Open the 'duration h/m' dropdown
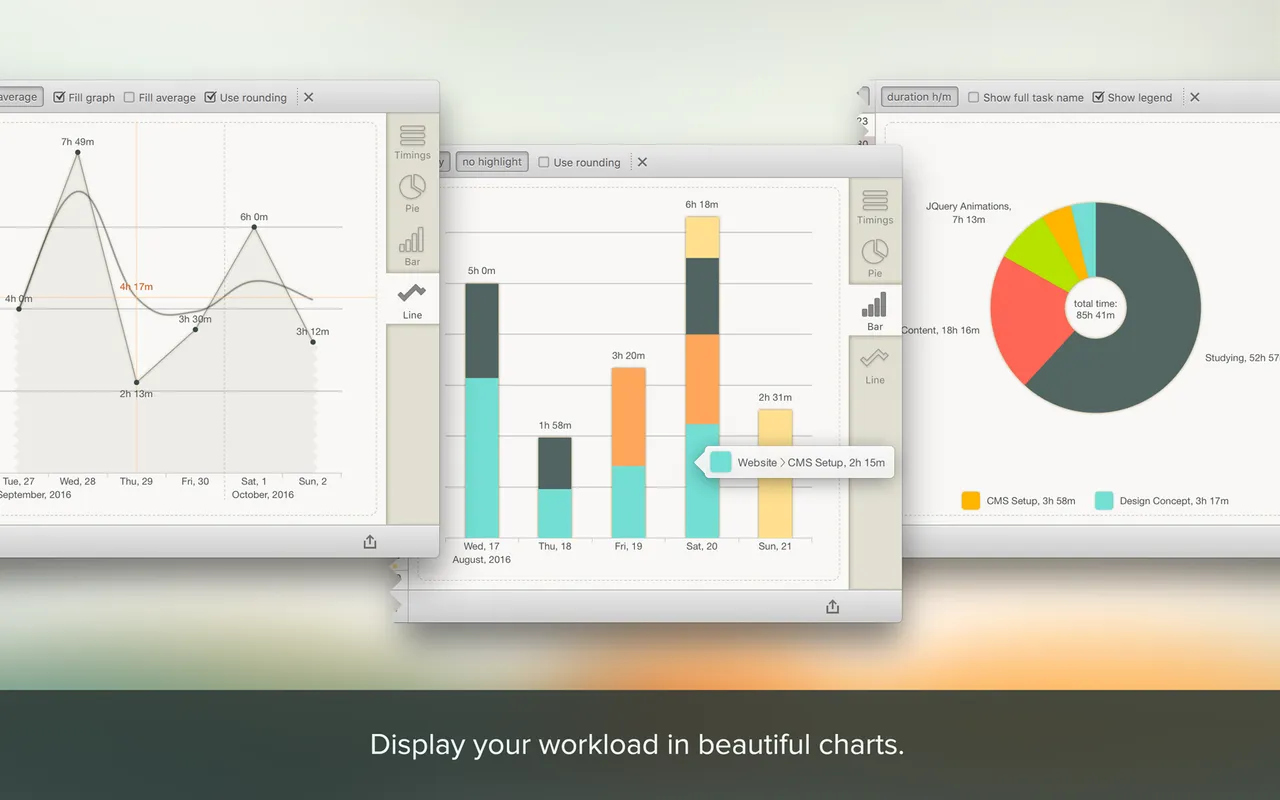 (x=919, y=97)
